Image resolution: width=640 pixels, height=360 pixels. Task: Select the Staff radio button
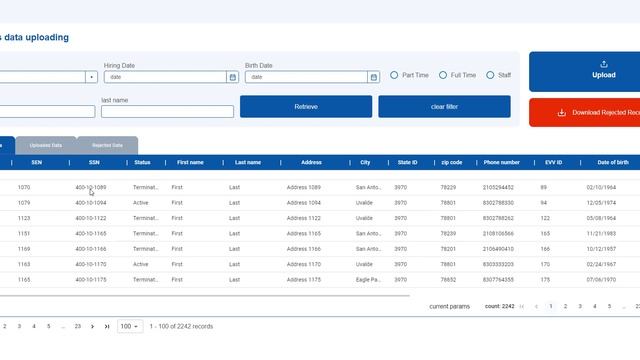pos(490,75)
